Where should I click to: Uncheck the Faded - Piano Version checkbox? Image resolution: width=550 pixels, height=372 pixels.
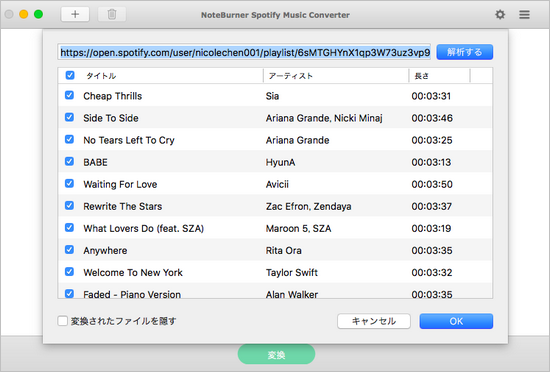coord(69,293)
